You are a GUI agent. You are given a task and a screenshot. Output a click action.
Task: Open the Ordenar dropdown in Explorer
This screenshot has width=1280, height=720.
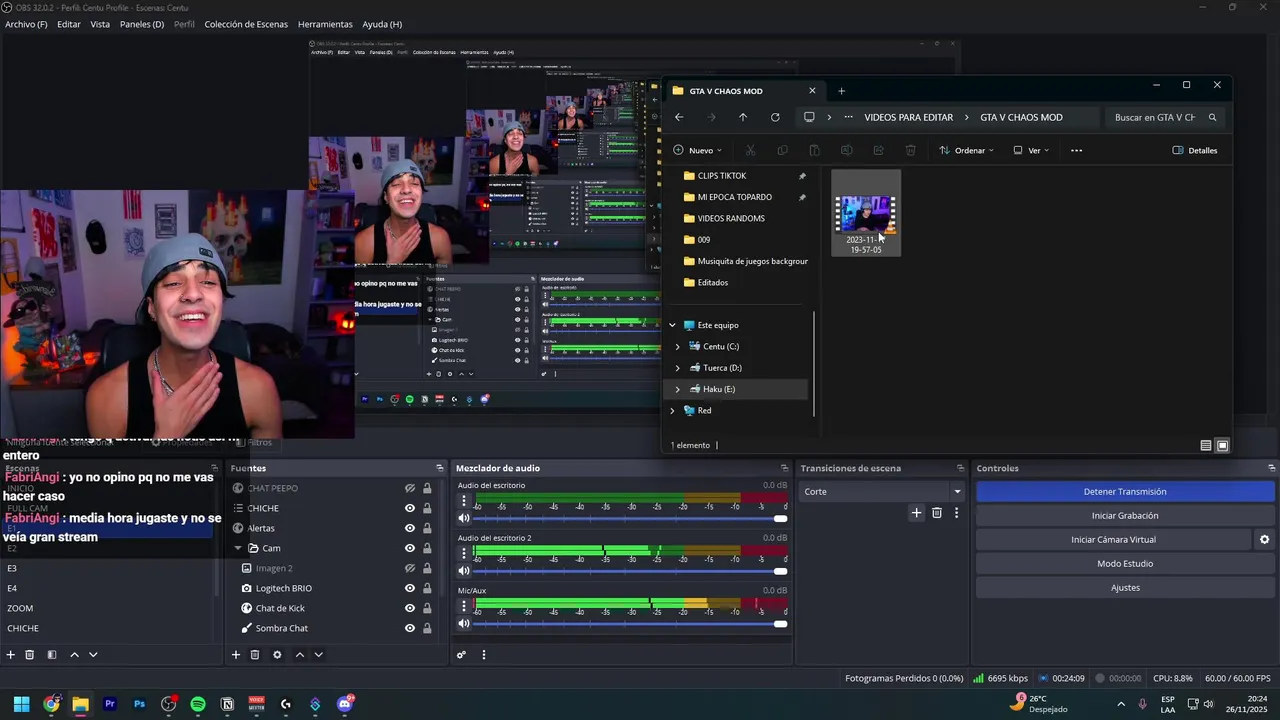click(x=966, y=151)
